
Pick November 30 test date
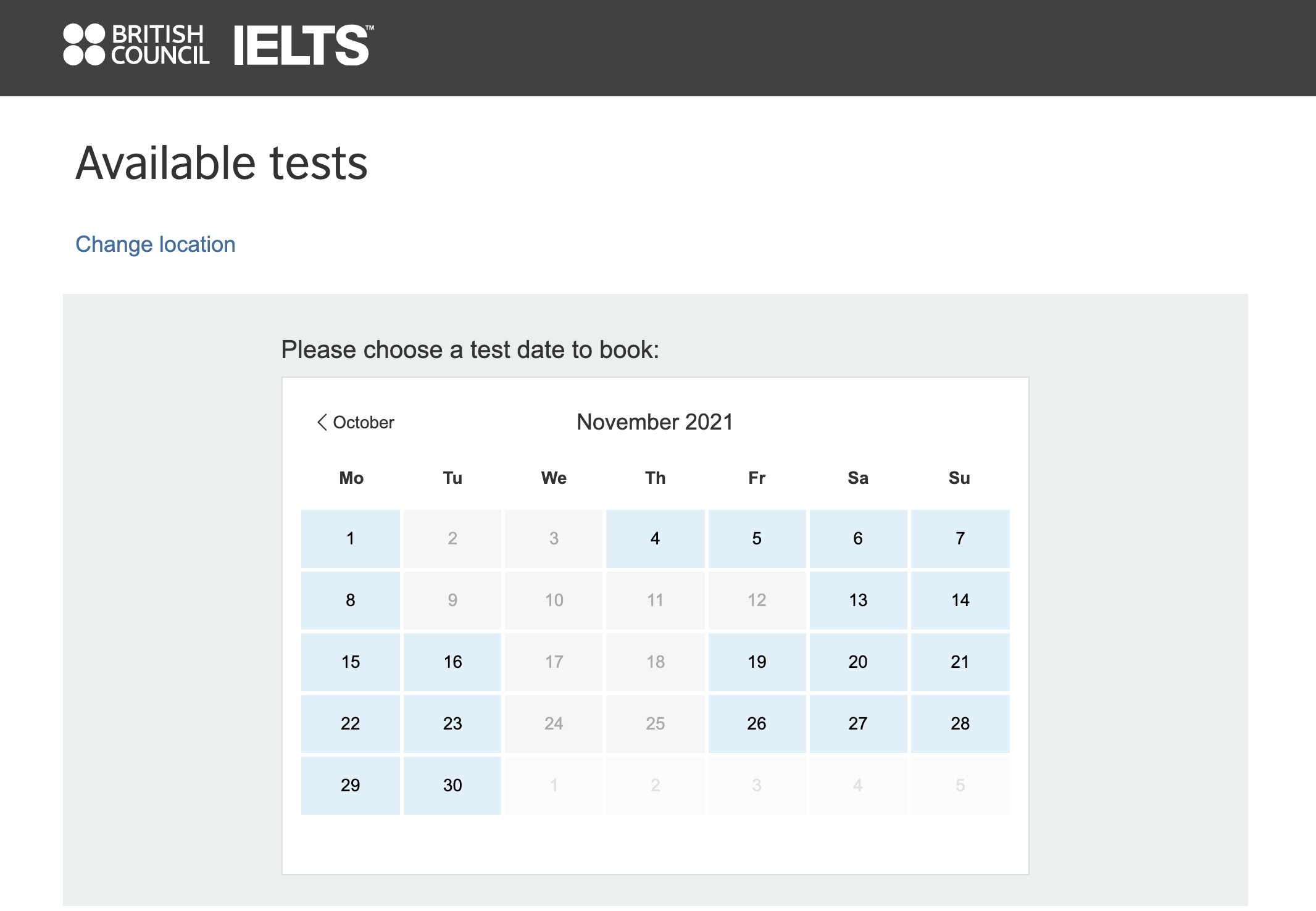point(452,785)
